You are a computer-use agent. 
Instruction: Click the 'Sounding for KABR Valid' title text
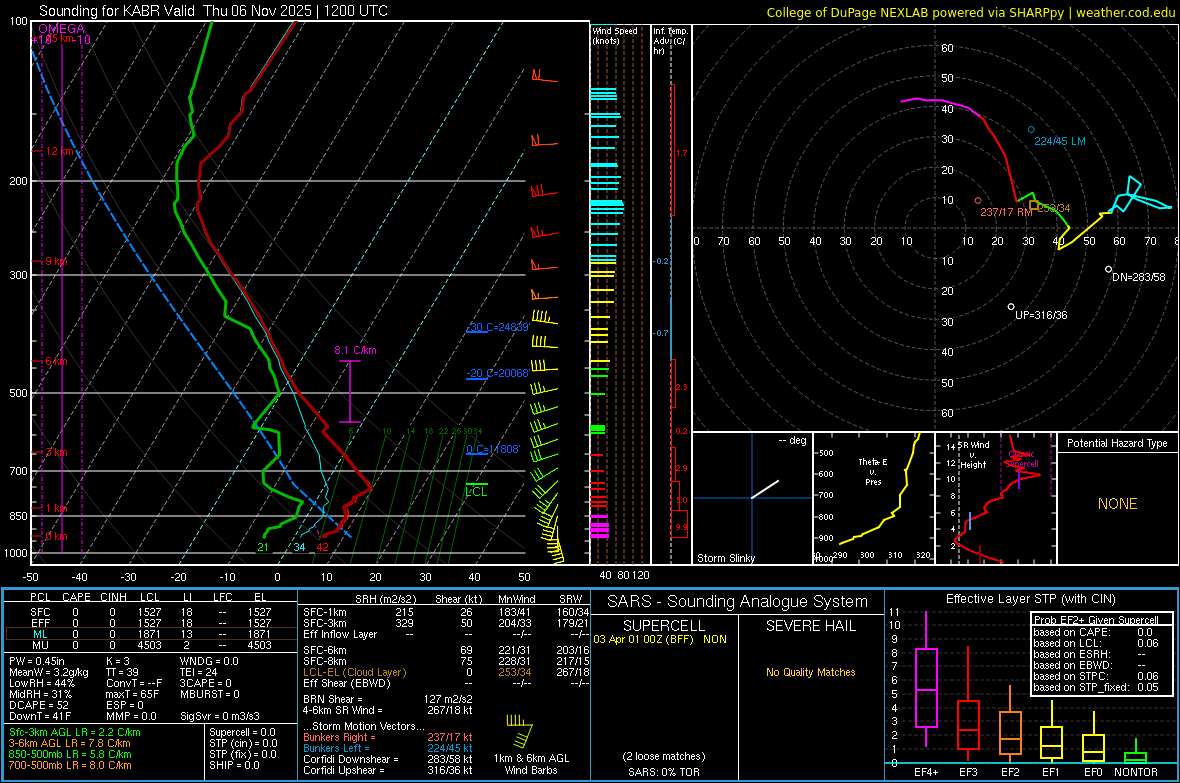(x=117, y=11)
